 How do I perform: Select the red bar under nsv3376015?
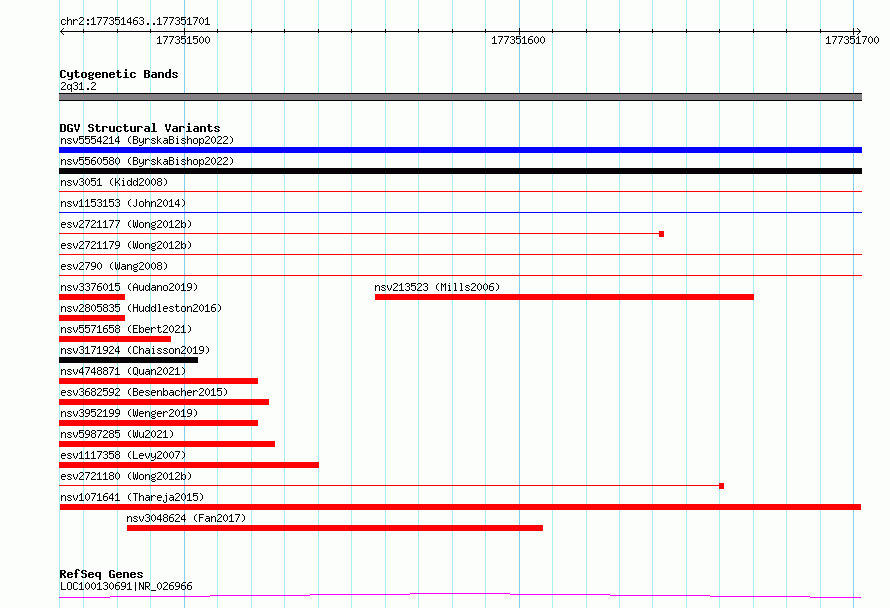point(92,297)
